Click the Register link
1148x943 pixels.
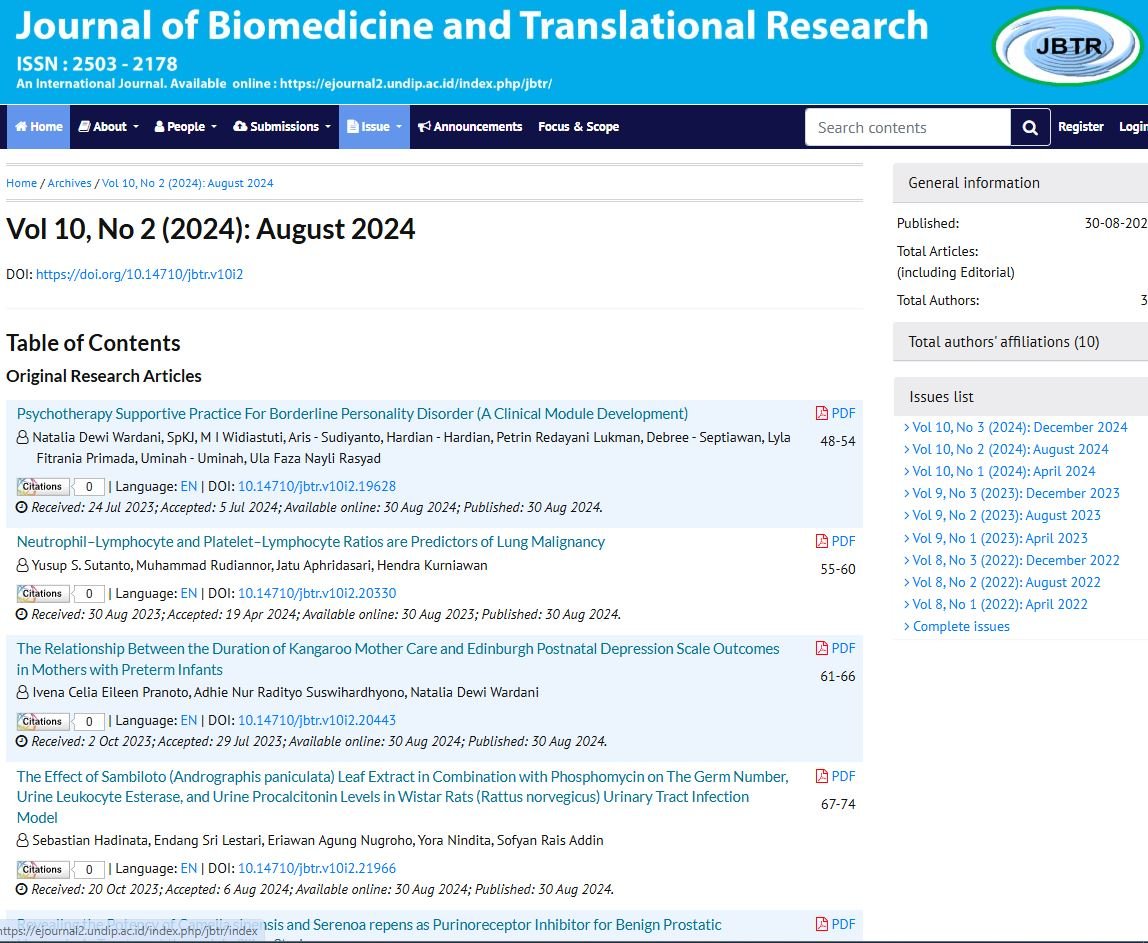click(1080, 127)
